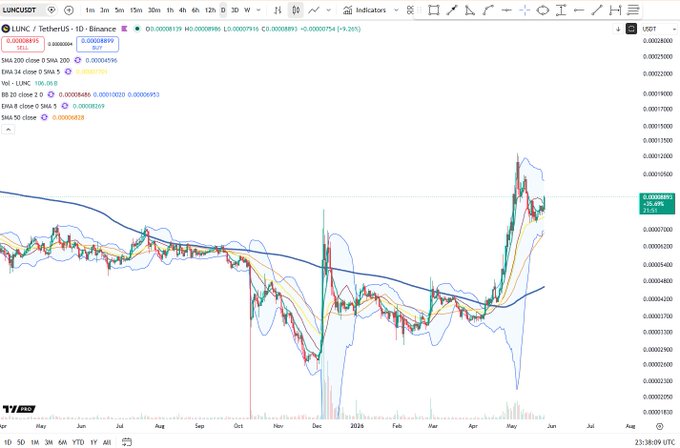Click the purple icon next to Binance
This screenshot has height=448, width=680.
[x=124, y=29]
